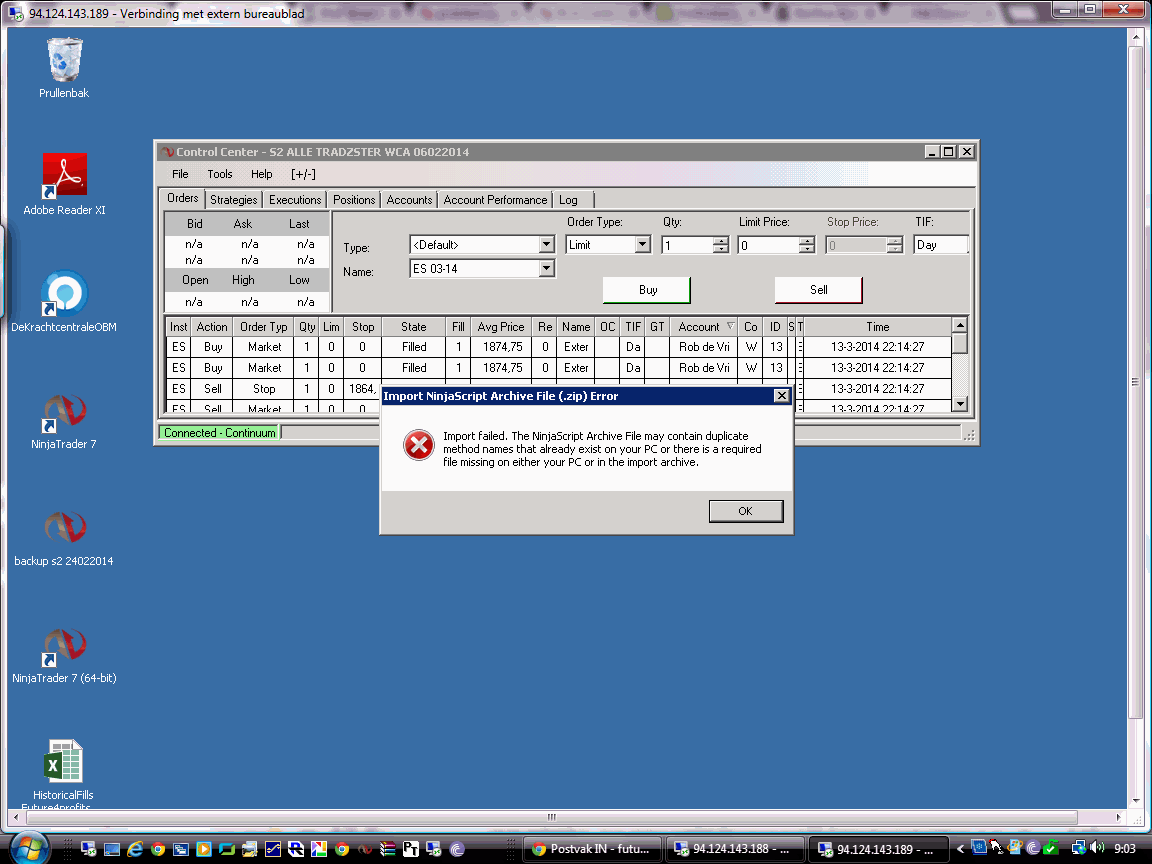Switch to the Accounts tab
1152x864 pixels.
point(409,200)
